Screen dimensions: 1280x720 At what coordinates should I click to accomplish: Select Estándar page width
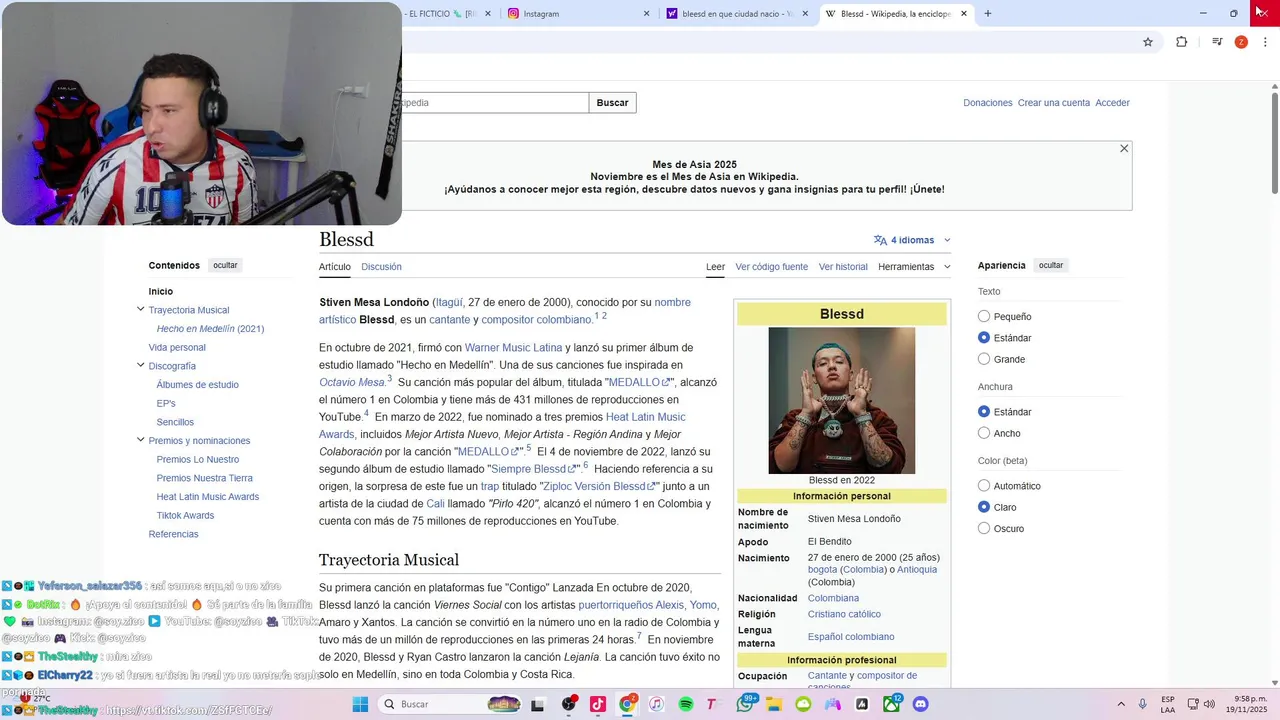tap(984, 412)
